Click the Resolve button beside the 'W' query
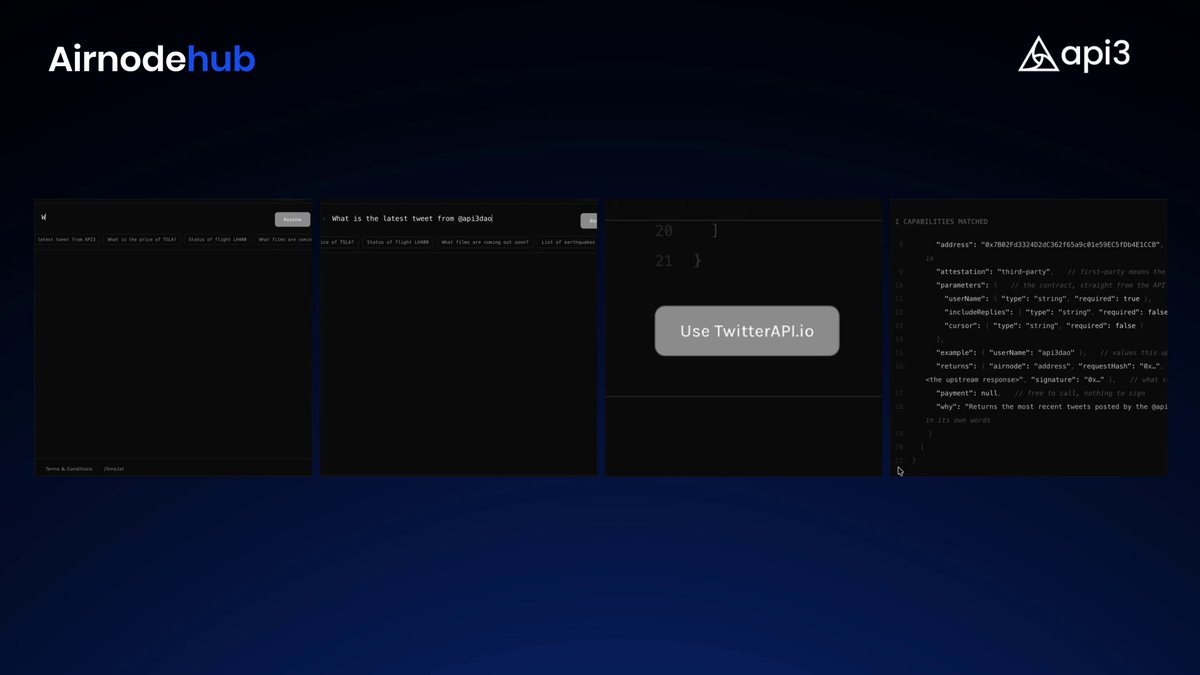The height and width of the screenshot is (675, 1200). pyautogui.click(x=292, y=219)
